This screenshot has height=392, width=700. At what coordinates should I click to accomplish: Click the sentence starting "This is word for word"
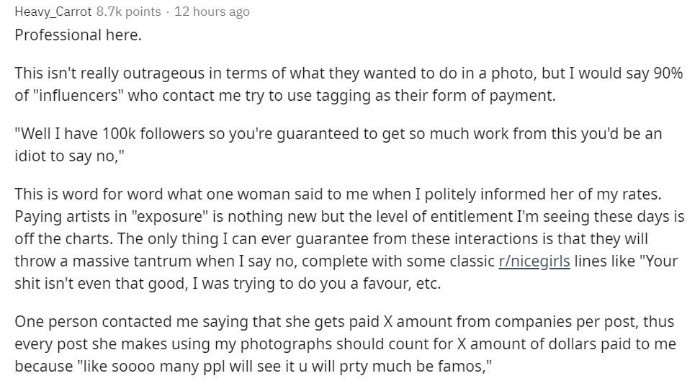pyautogui.click(x=338, y=194)
